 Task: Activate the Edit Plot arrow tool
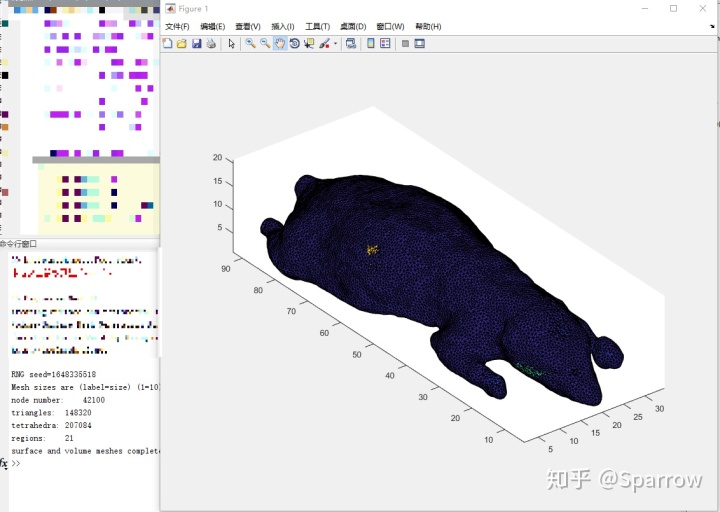click(231, 44)
